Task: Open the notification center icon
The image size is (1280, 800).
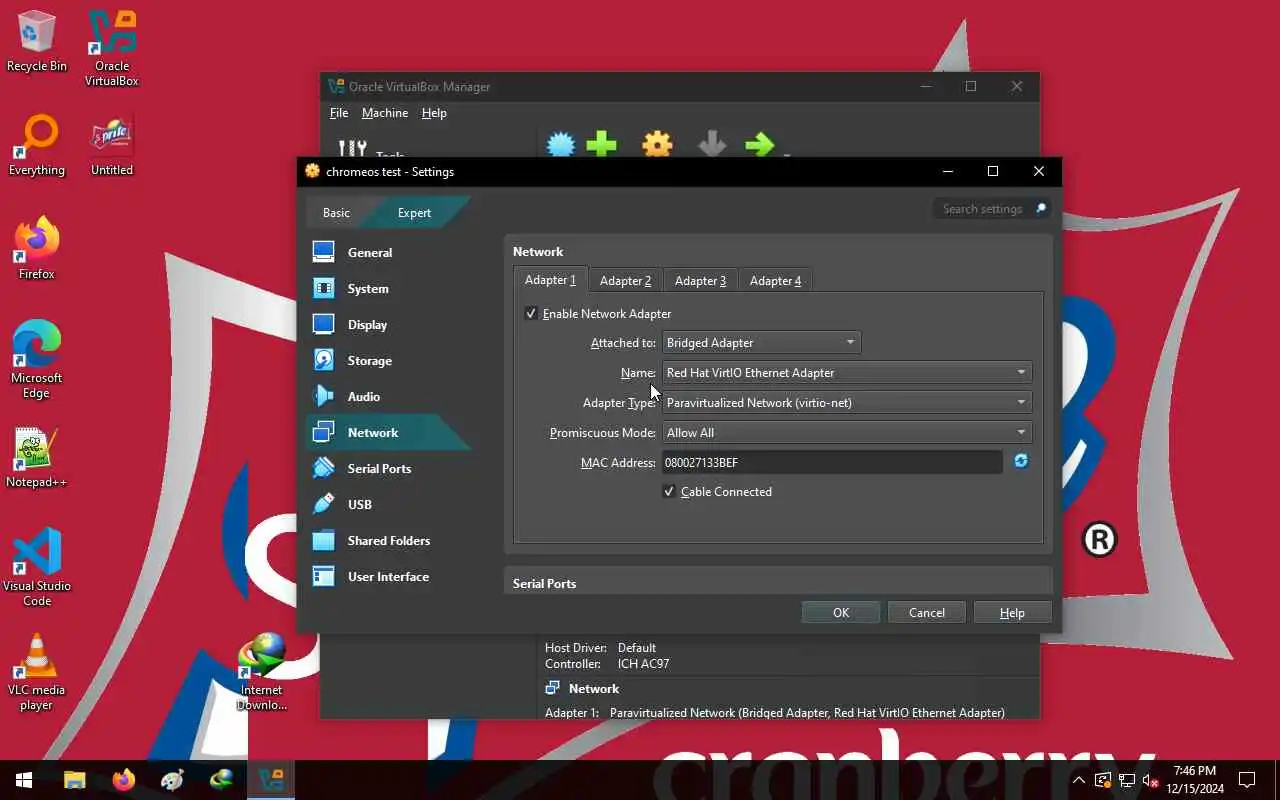Action: click(x=1247, y=780)
